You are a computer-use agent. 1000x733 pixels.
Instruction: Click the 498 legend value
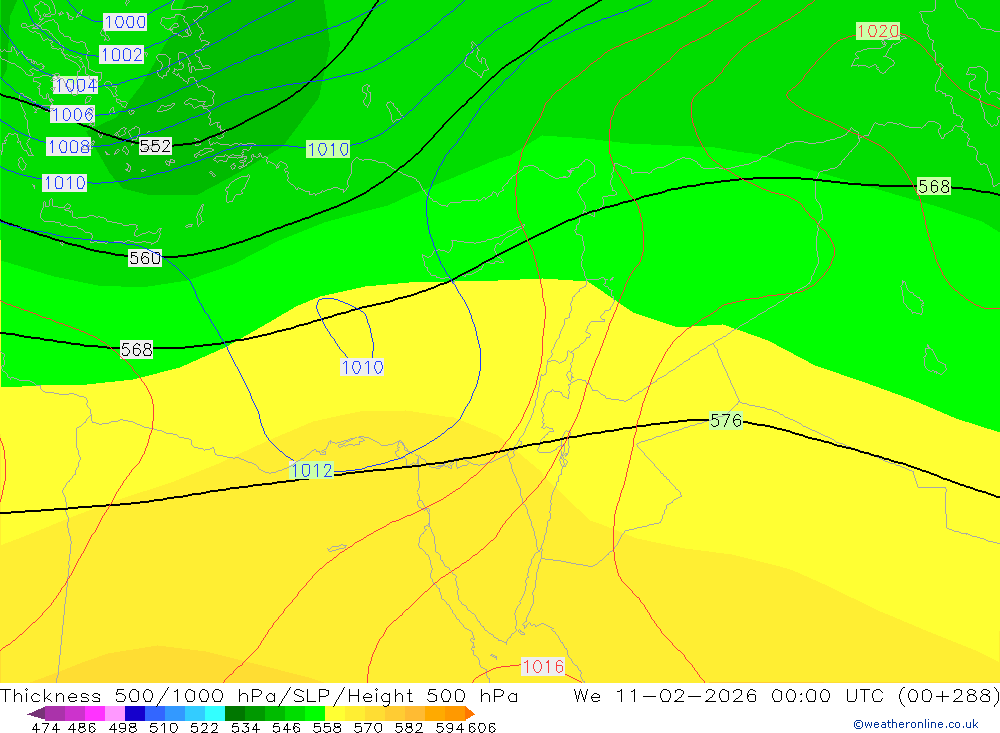[123, 728]
